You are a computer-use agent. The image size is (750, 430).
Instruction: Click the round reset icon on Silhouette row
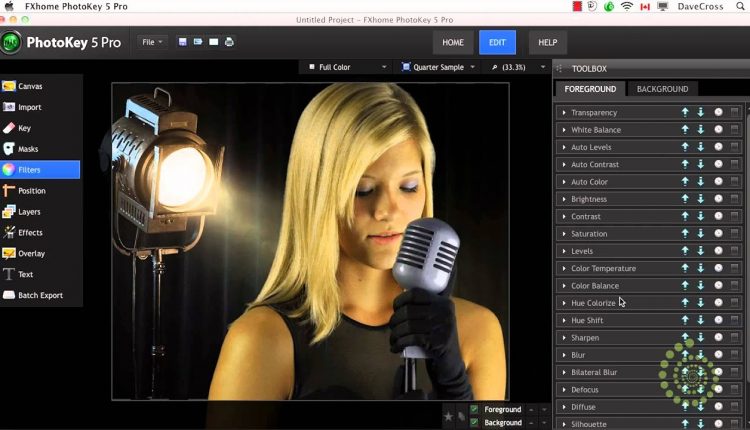[718, 423]
